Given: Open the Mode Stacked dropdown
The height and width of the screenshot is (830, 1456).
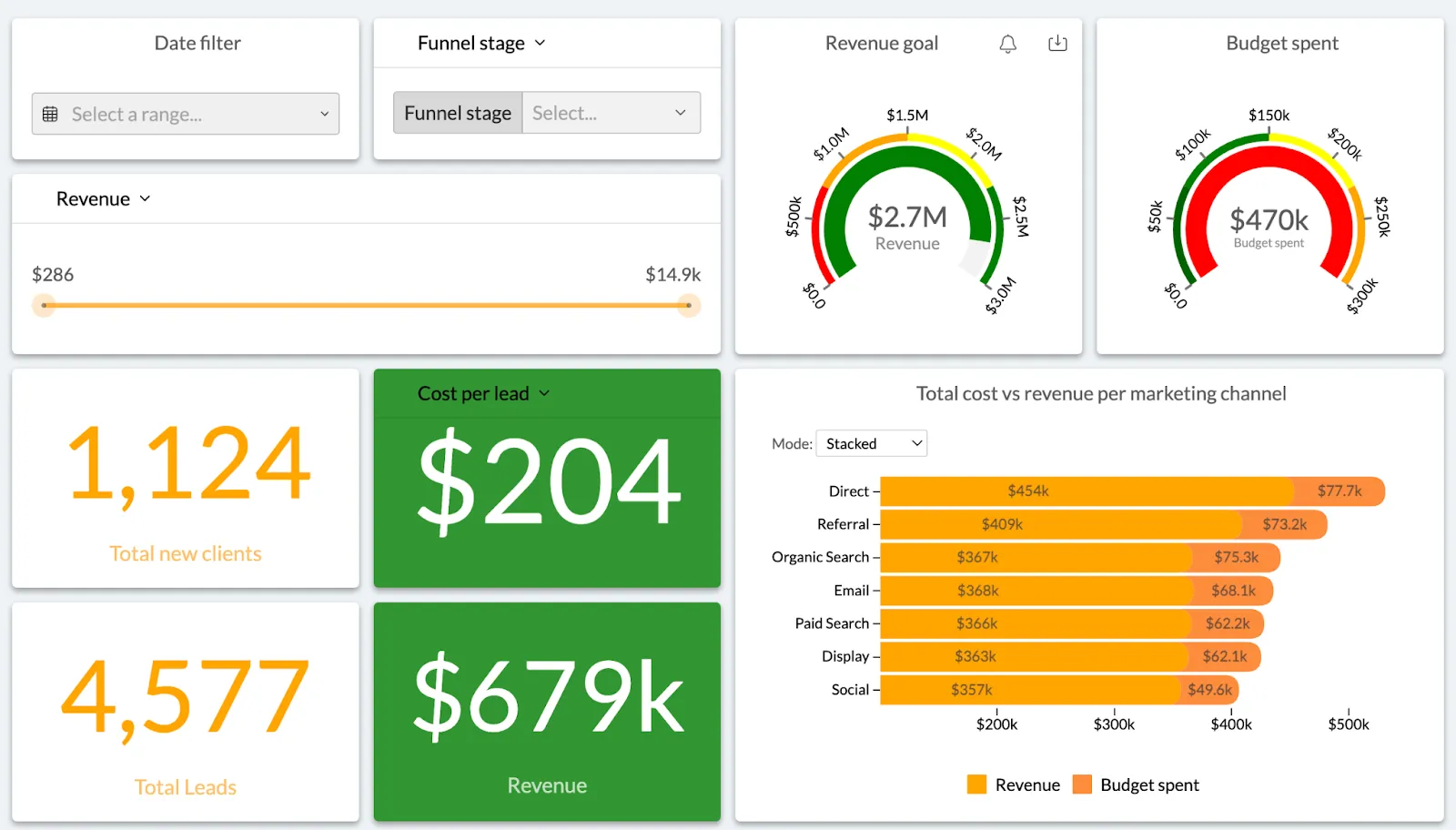Looking at the screenshot, I should pos(872,443).
